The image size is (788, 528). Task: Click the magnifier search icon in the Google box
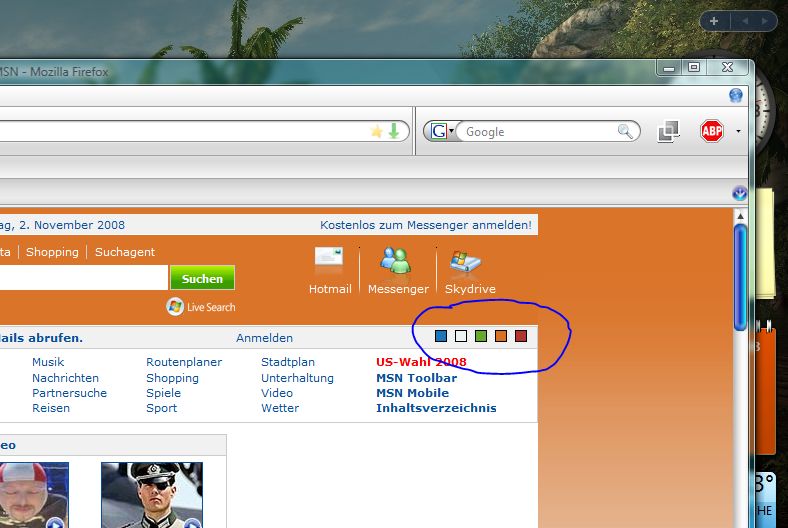[x=625, y=132]
